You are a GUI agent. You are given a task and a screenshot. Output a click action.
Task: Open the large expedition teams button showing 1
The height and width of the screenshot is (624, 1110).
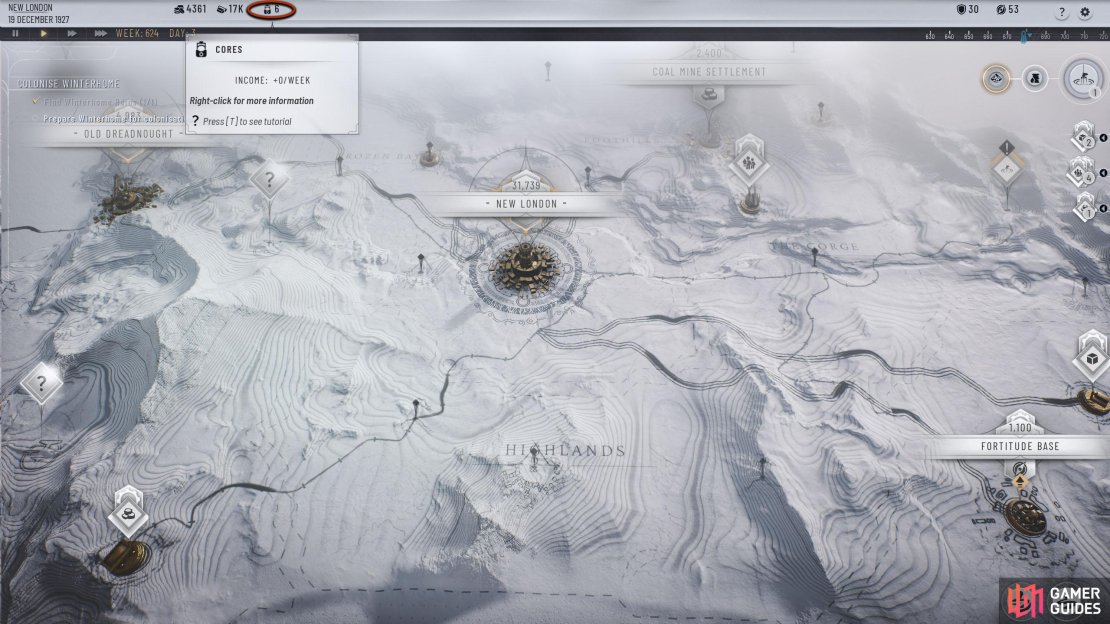pos(1083,79)
